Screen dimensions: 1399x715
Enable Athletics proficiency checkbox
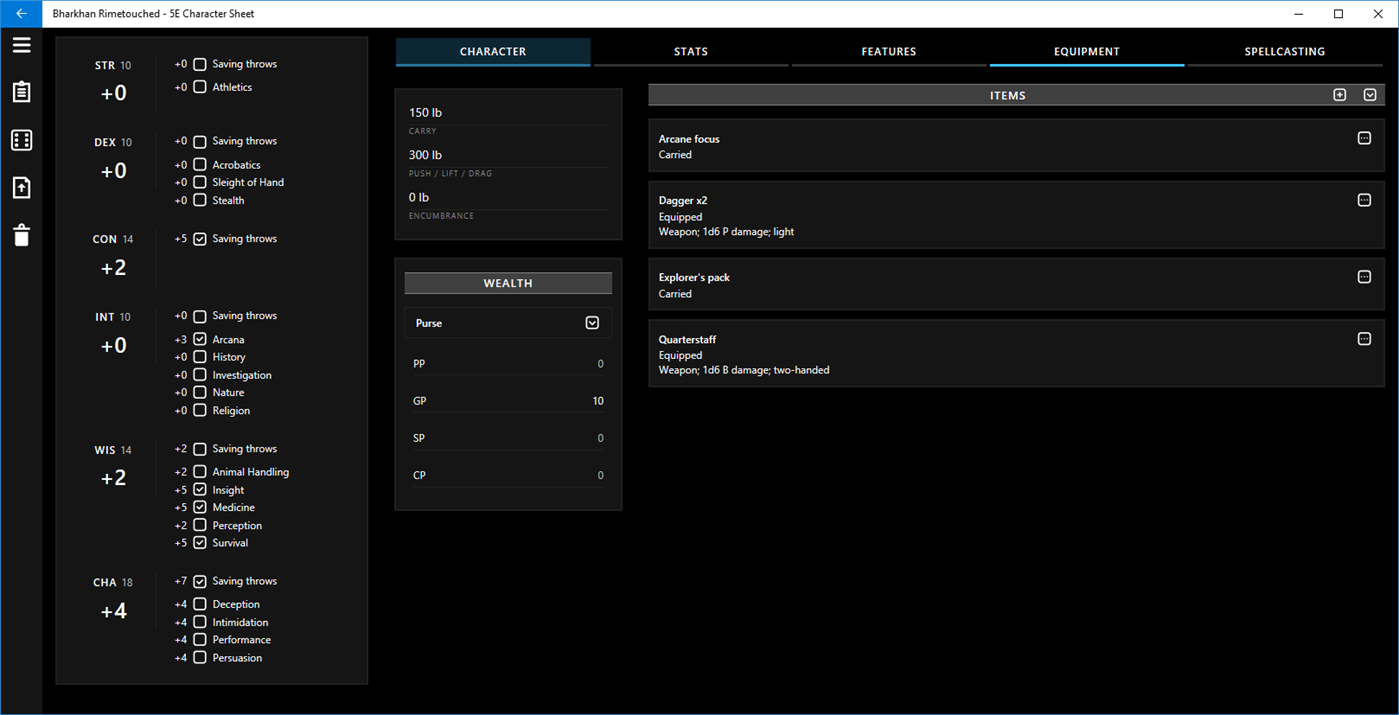(200, 87)
